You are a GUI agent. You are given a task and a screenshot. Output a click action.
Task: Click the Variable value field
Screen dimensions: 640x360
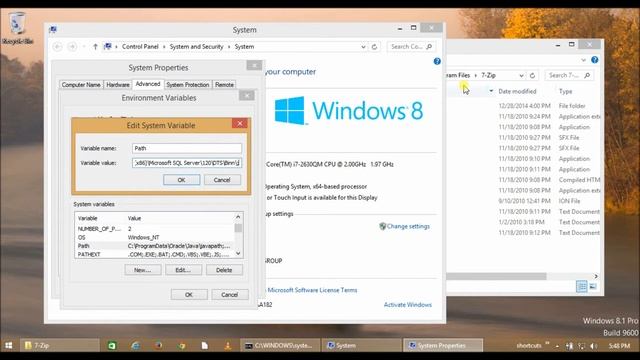pyautogui.click(x=187, y=163)
